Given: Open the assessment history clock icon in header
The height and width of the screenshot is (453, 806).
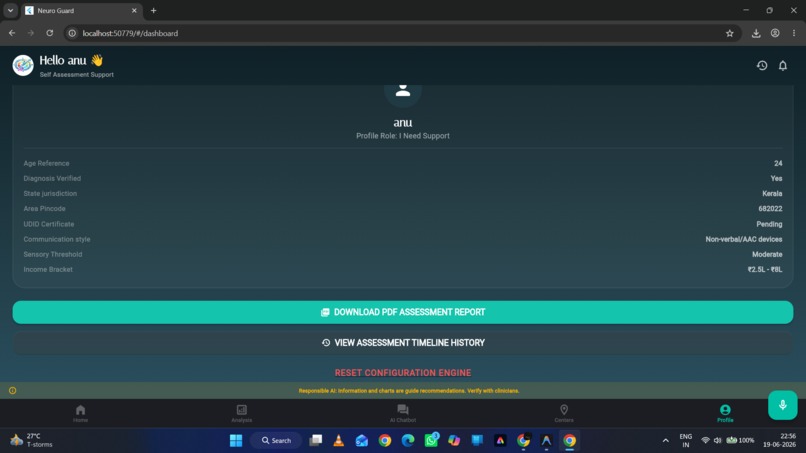Looking at the screenshot, I should coord(762,65).
